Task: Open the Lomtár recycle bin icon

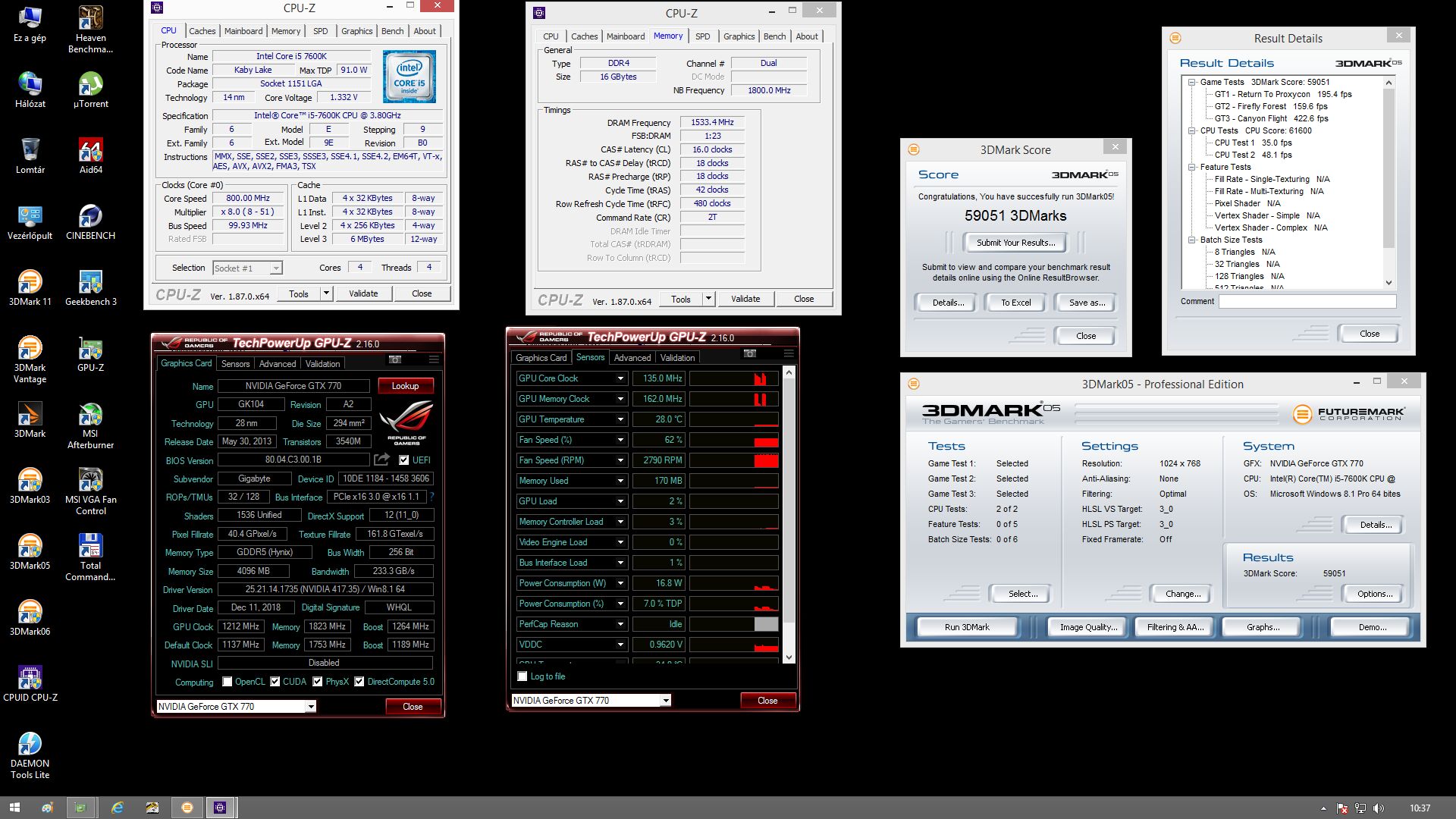Action: click(x=30, y=156)
